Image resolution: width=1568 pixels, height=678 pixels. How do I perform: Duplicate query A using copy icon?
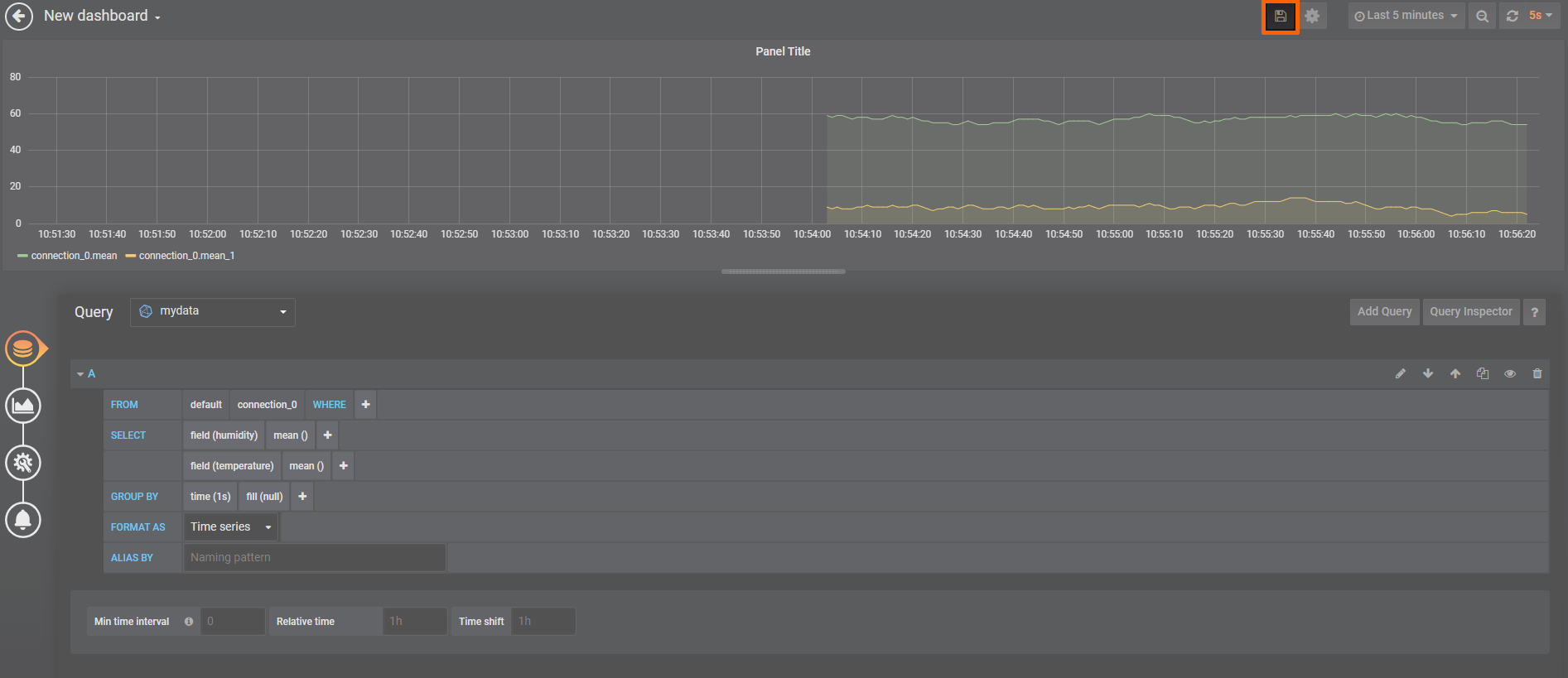coord(1483,374)
